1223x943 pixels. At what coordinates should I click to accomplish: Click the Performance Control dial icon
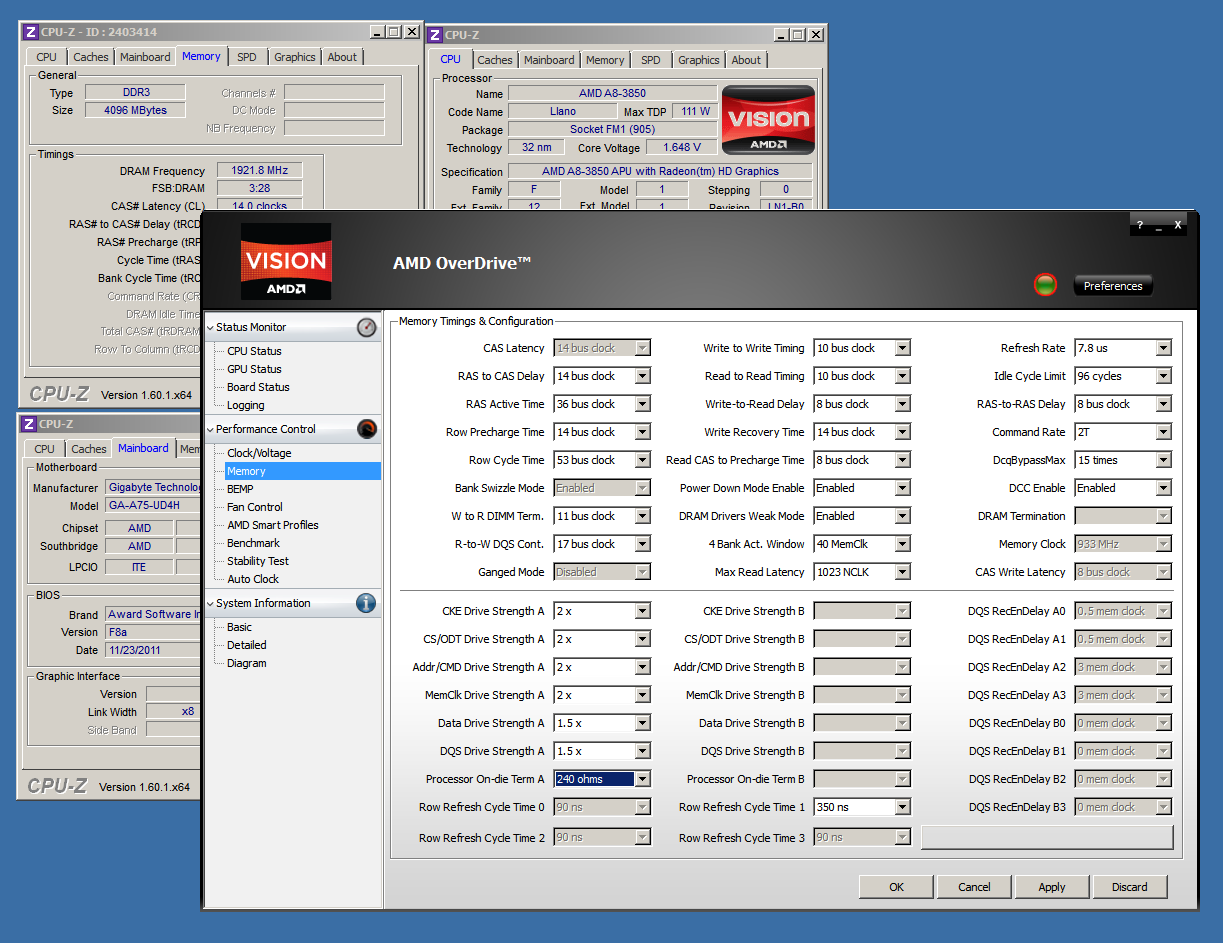click(x=367, y=429)
